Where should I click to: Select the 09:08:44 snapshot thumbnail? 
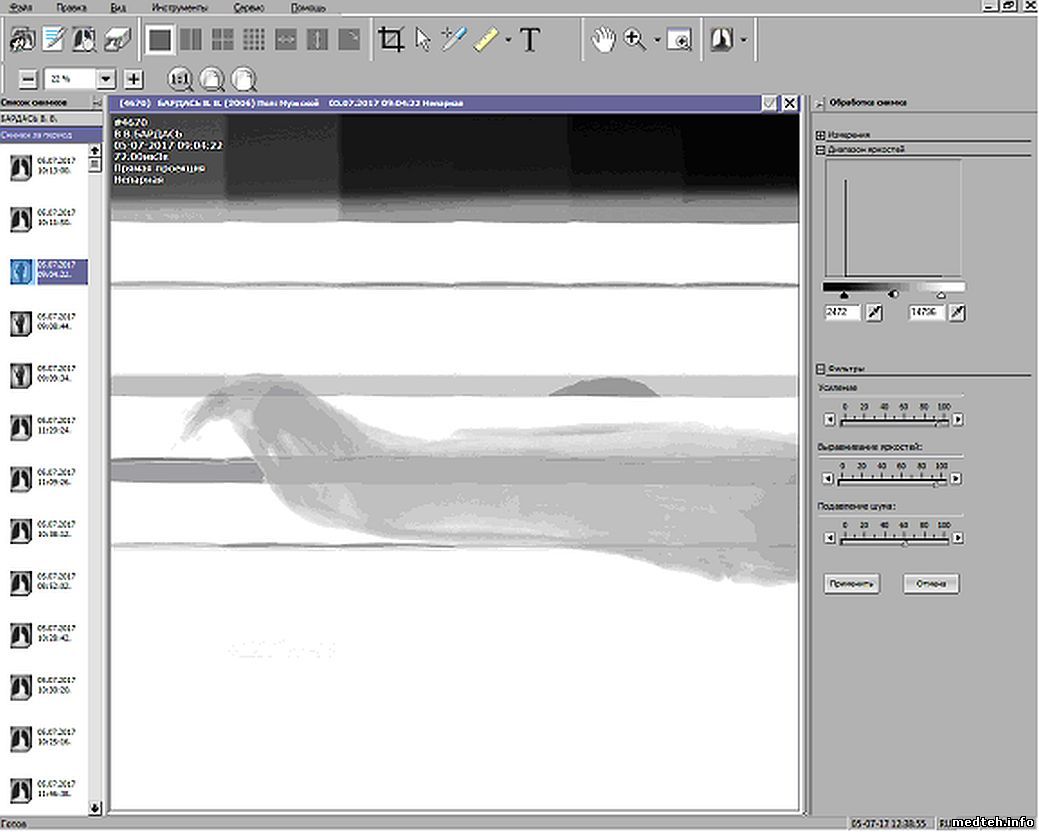(19, 323)
